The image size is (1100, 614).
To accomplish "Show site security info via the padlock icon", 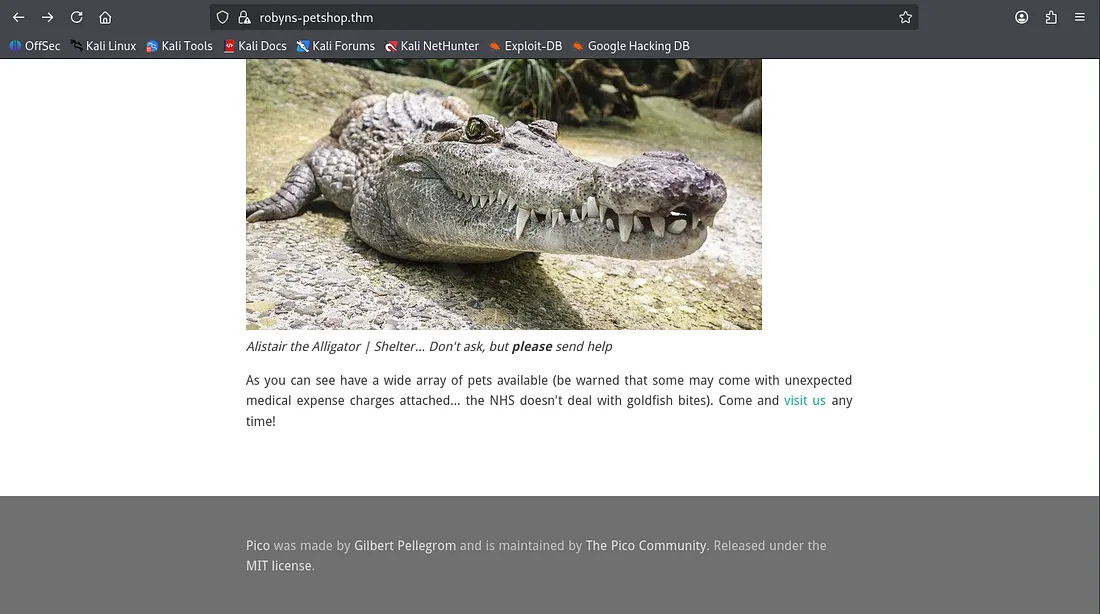I will (x=244, y=17).
